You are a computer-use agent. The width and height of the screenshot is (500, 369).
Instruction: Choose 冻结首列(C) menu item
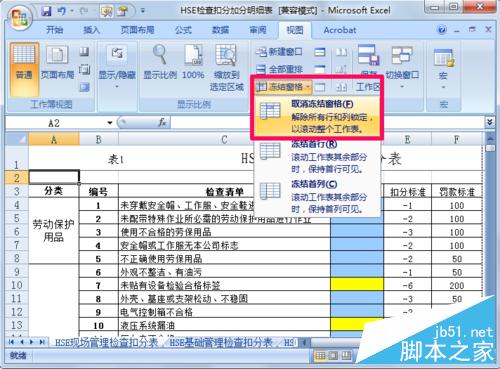(x=317, y=196)
